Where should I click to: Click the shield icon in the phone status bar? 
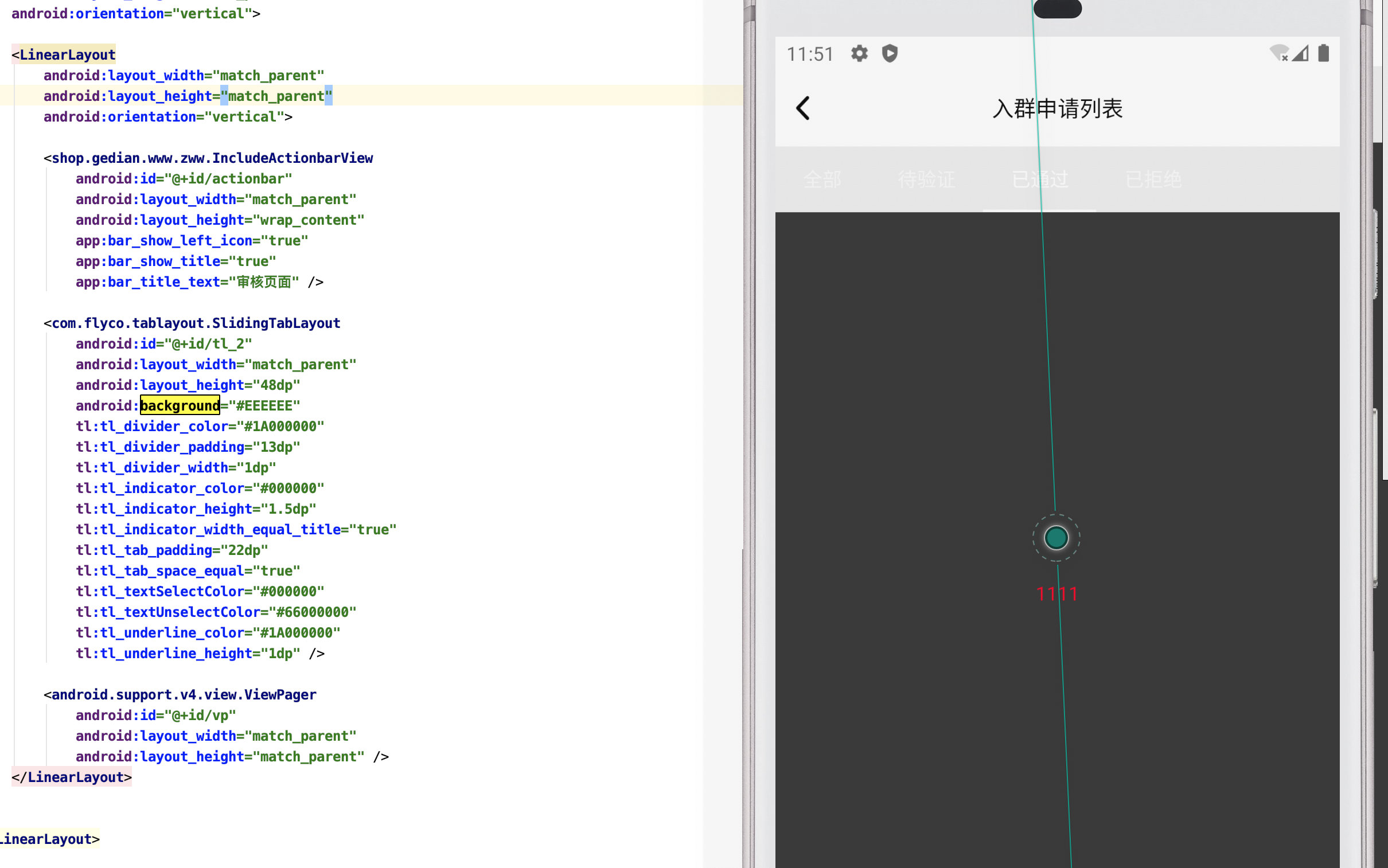coord(890,53)
